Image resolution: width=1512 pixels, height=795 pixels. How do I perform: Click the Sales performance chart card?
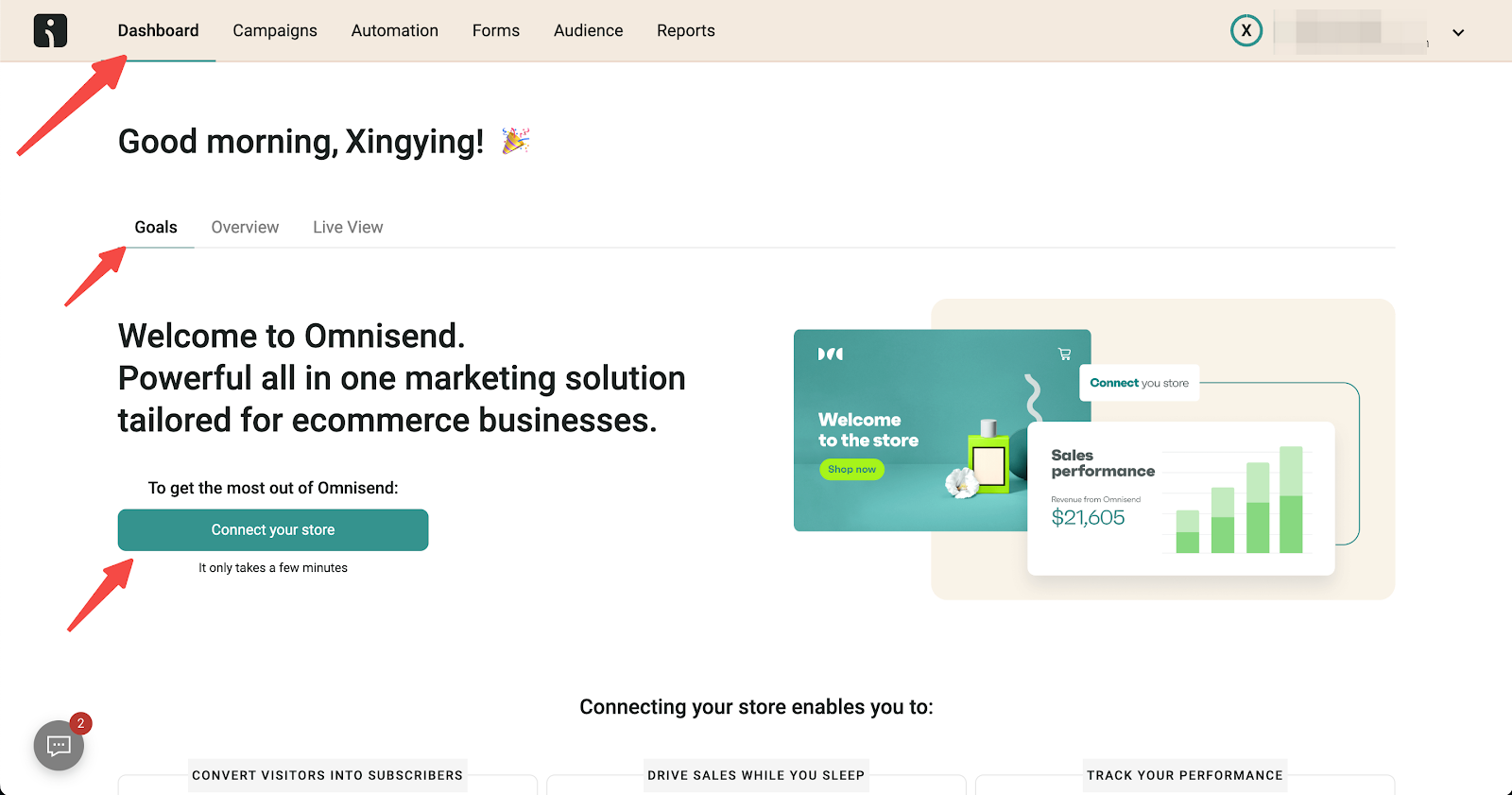click(x=1181, y=498)
